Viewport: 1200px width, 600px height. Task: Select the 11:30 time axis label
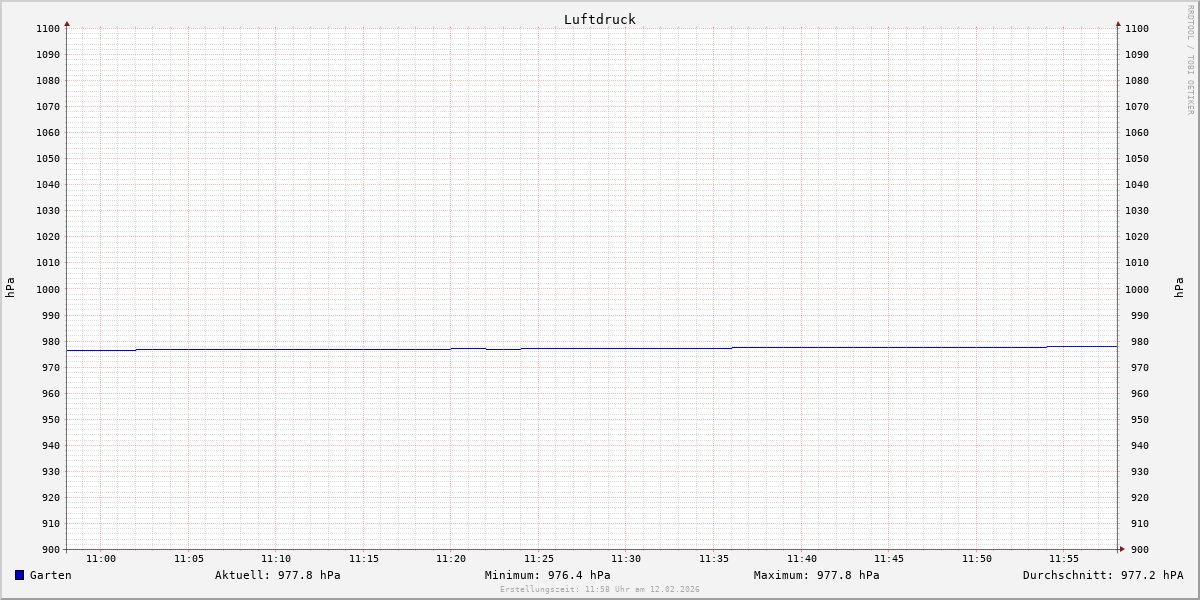[626, 559]
